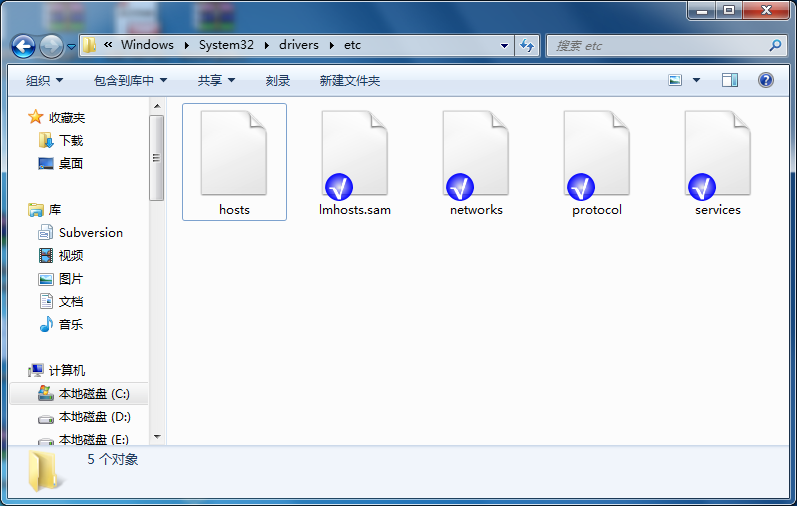Image resolution: width=797 pixels, height=506 pixels.
Task: Open the view options dropdown arrow
Action: click(x=696, y=80)
